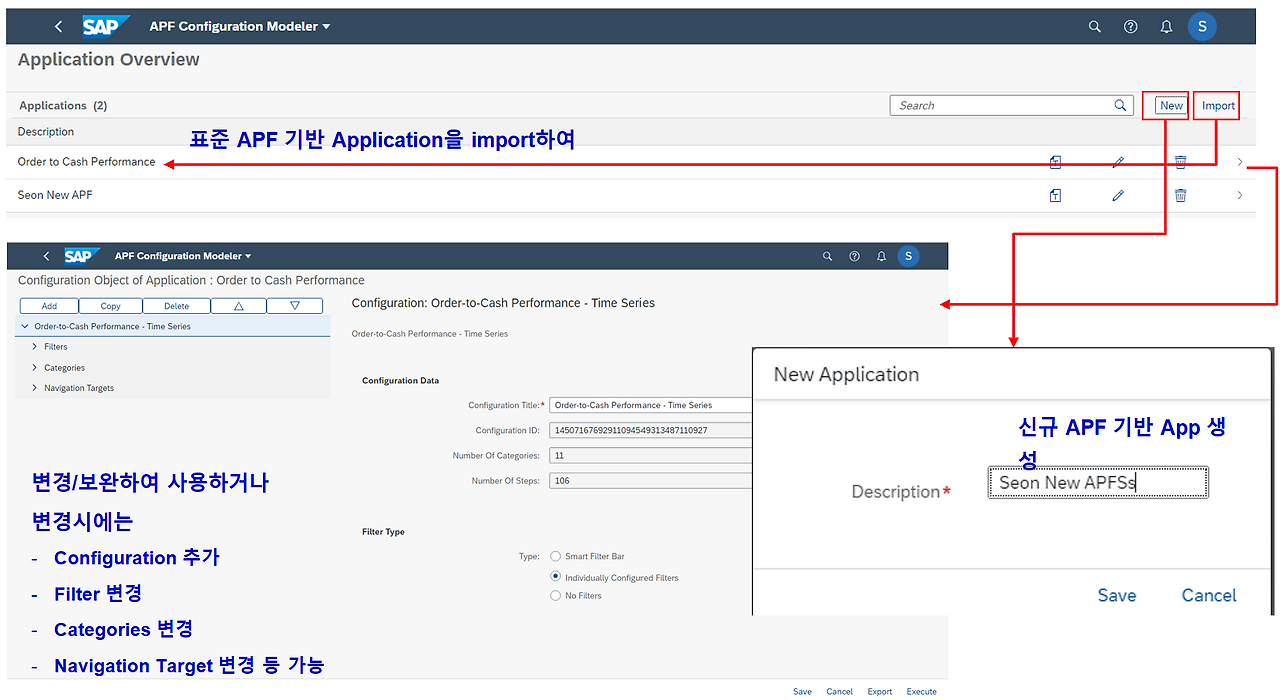Save the New Application dialog
Image resolution: width=1280 pixels, height=700 pixels.
pyautogui.click(x=1117, y=595)
